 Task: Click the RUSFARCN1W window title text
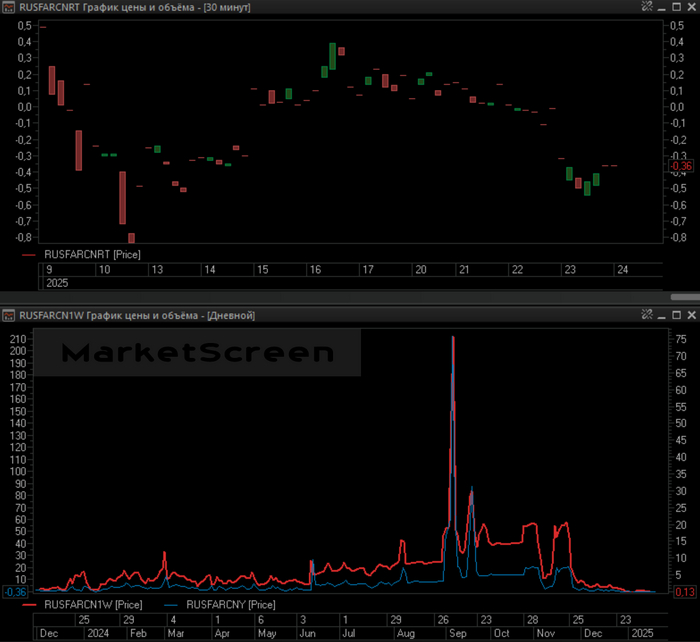[x=137, y=316]
